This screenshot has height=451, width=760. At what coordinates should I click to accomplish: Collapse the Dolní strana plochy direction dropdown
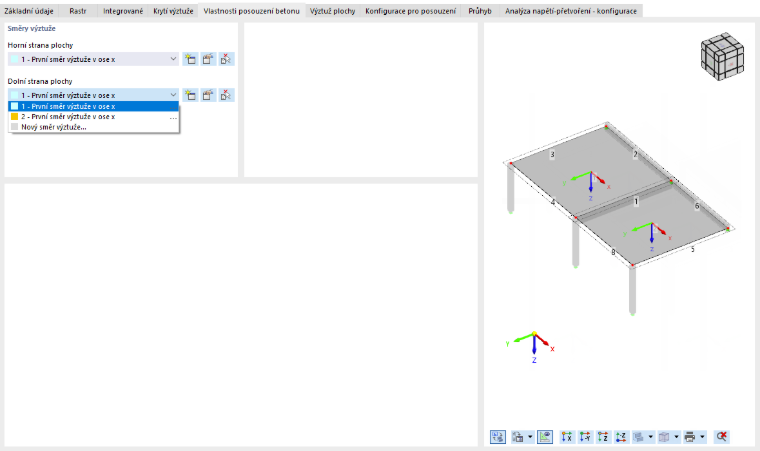173,95
